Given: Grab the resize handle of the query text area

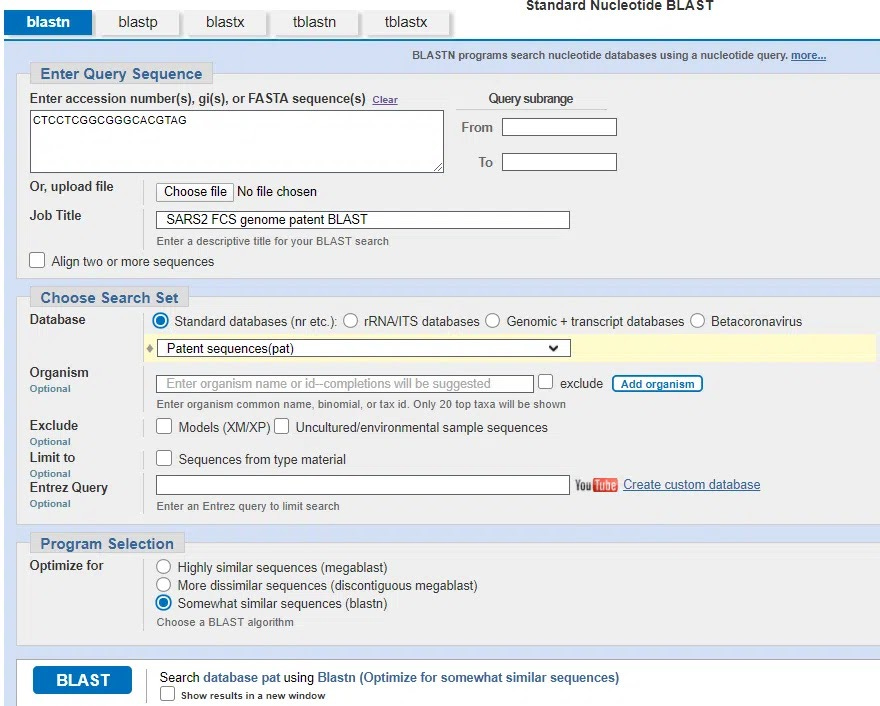Looking at the screenshot, I should pyautogui.click(x=438, y=167).
